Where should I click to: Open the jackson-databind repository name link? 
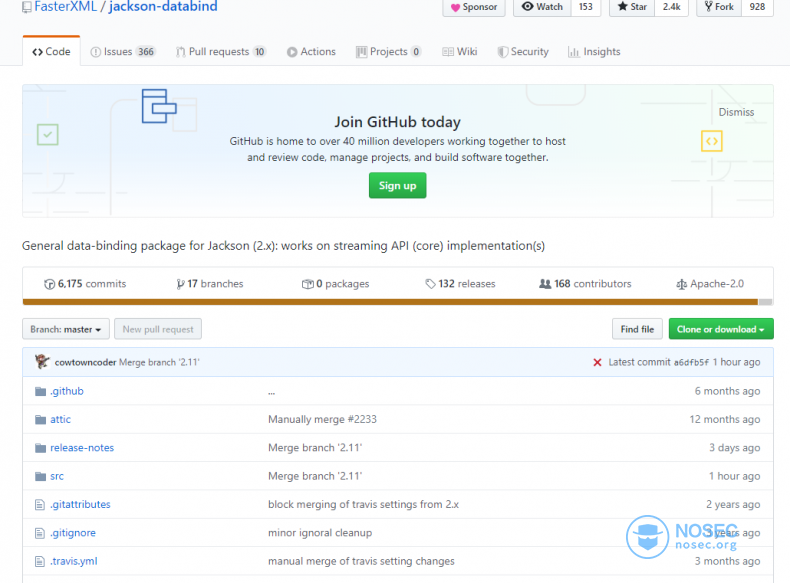pos(163,7)
